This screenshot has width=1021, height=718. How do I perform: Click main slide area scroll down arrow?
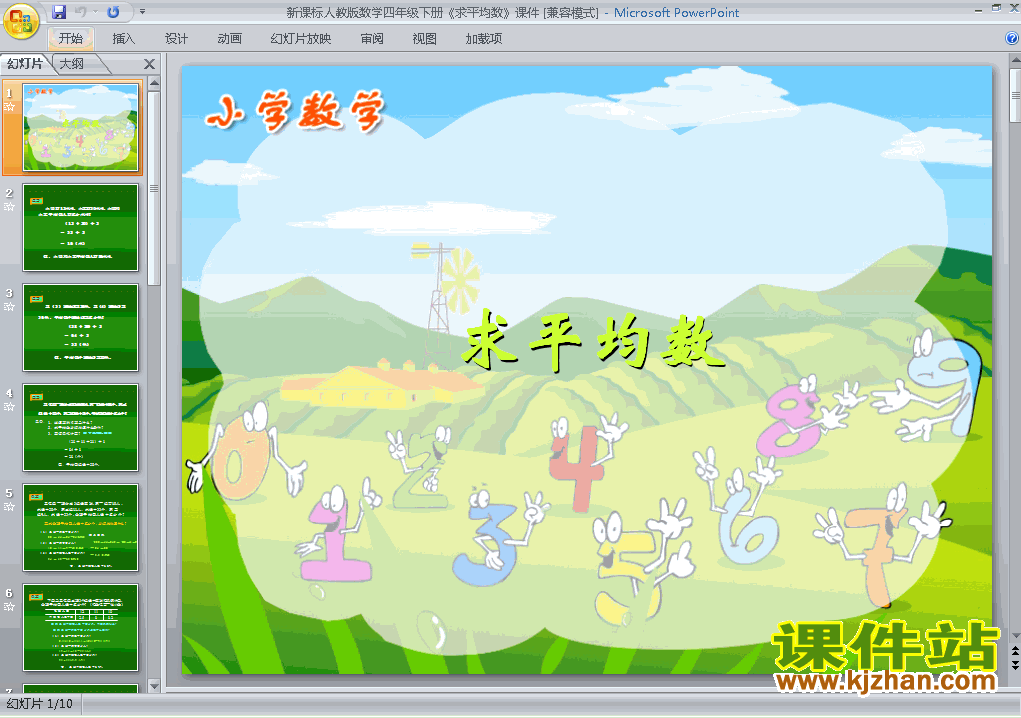tap(1015, 636)
